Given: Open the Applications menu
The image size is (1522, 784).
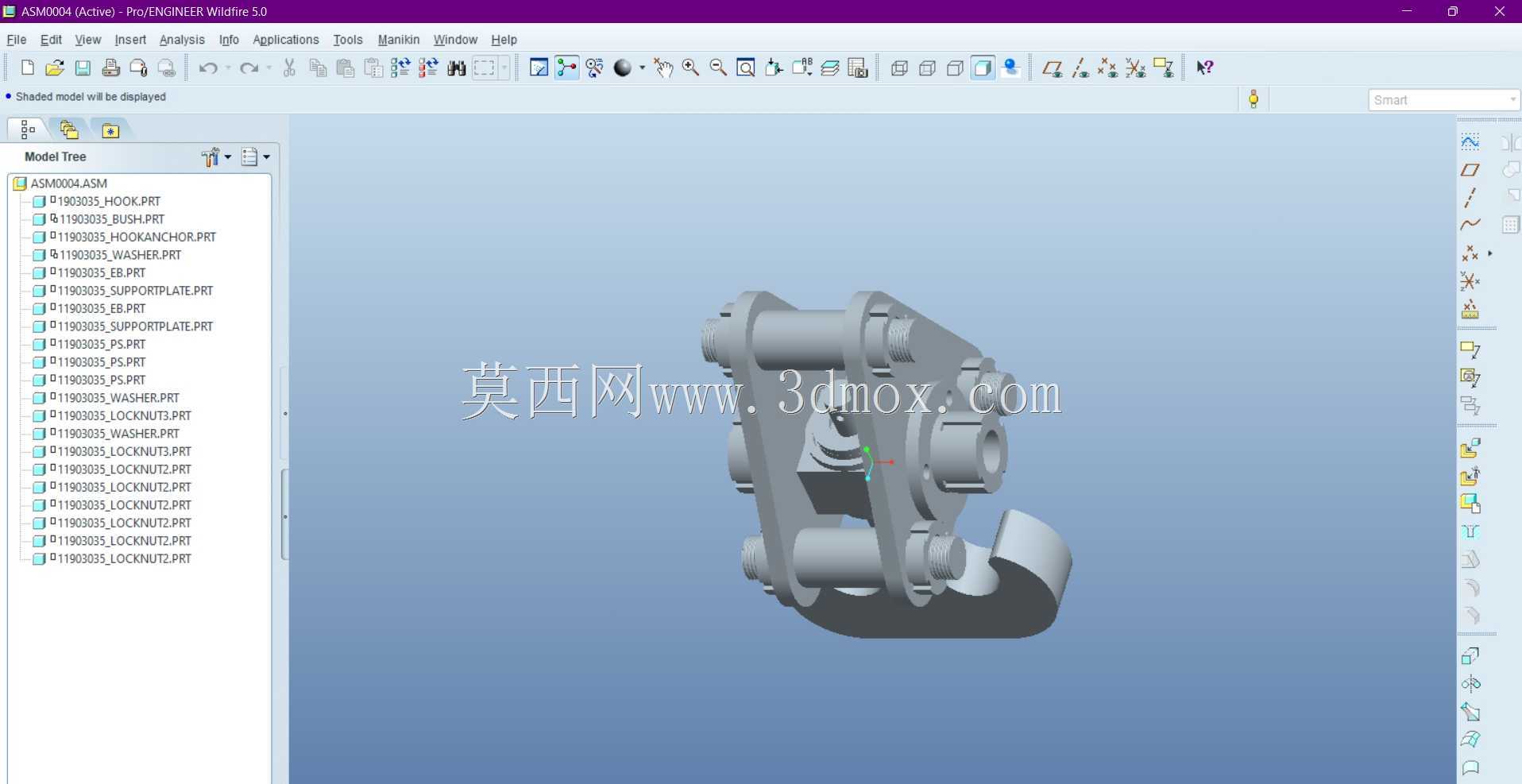Looking at the screenshot, I should click(x=286, y=40).
